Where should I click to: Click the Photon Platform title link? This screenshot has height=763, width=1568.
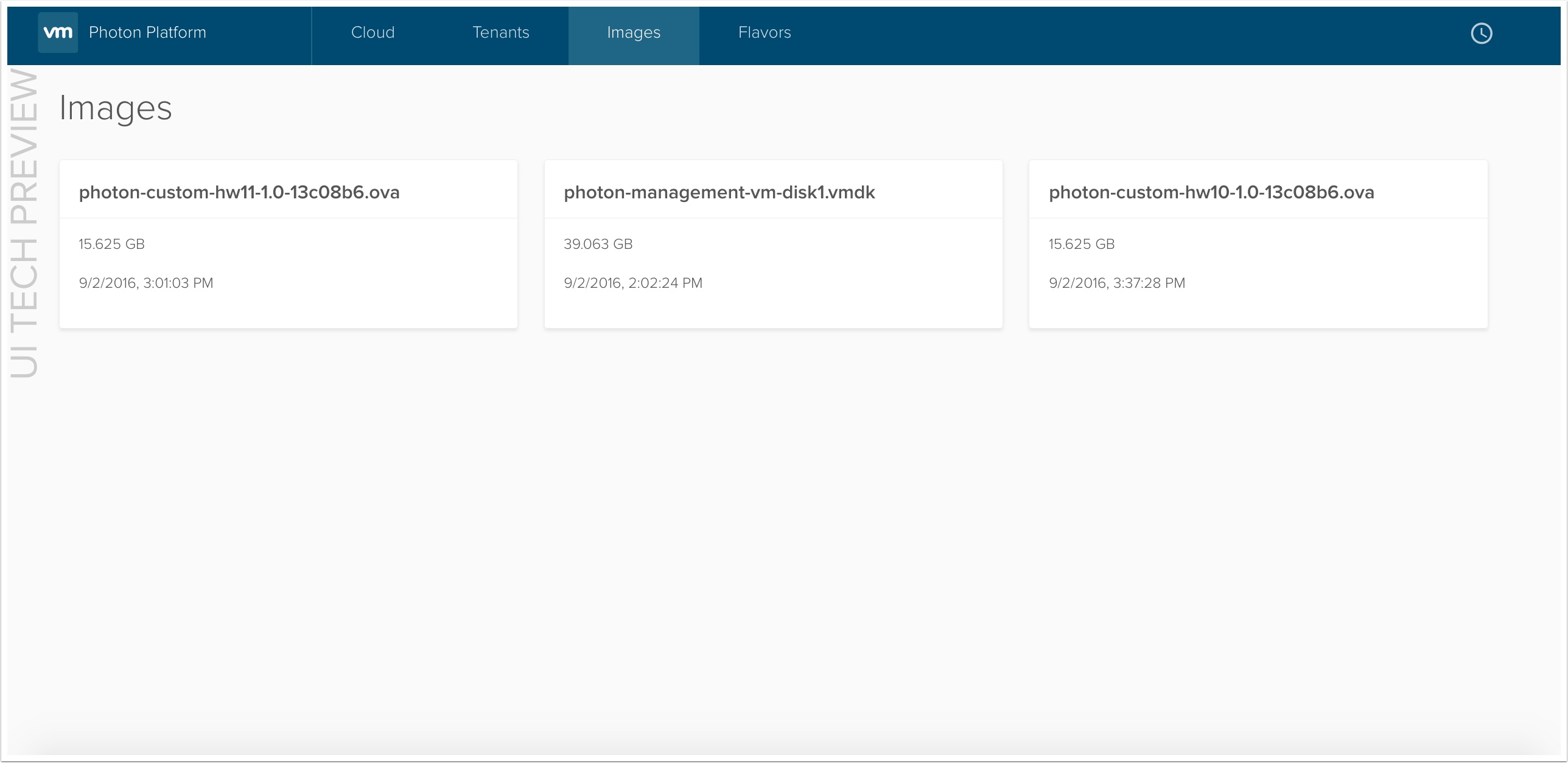pos(147,32)
